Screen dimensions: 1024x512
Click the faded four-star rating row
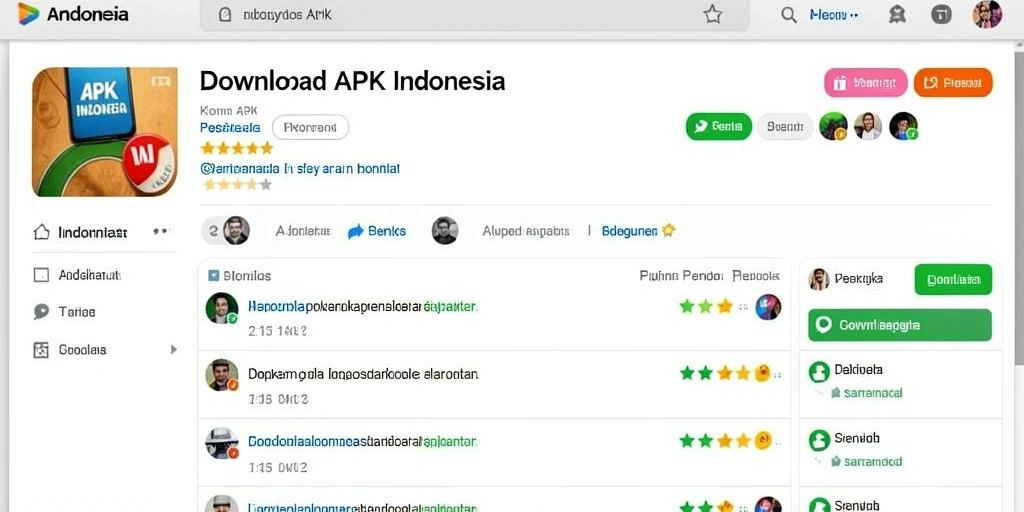pyautogui.click(x=236, y=185)
